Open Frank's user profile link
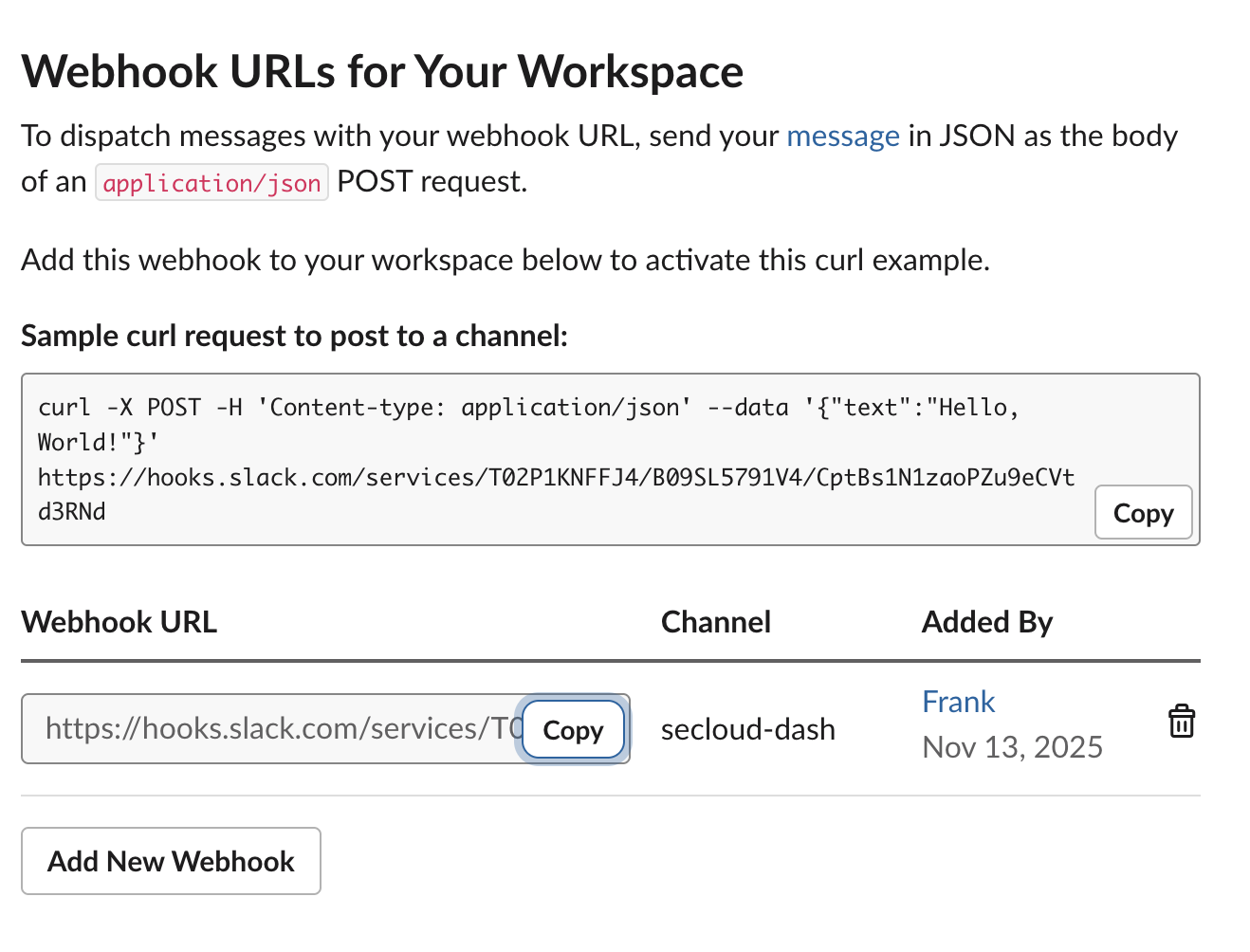This screenshot has width=1250, height=952. 958,702
